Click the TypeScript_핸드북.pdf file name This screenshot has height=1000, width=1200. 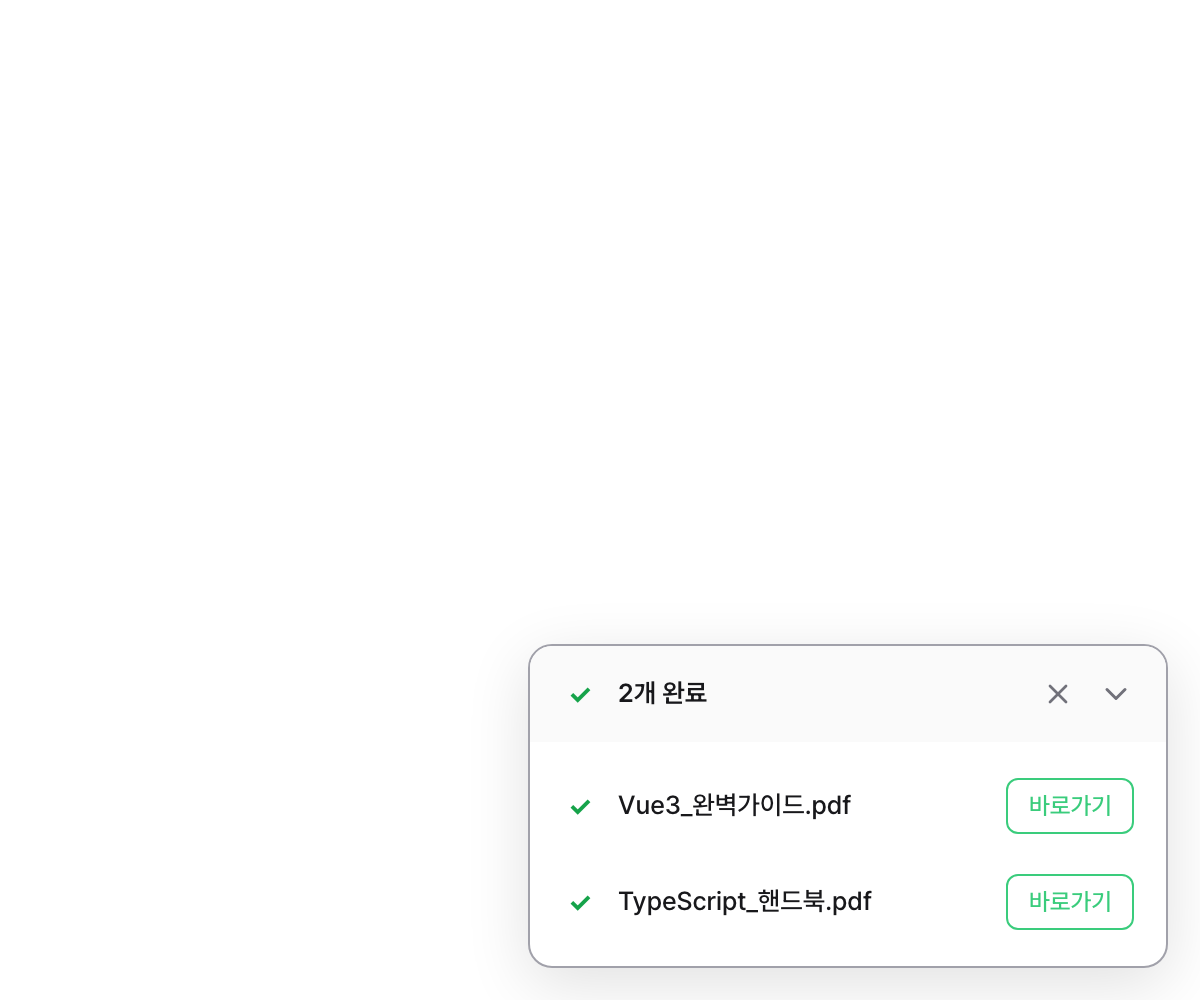(x=745, y=902)
